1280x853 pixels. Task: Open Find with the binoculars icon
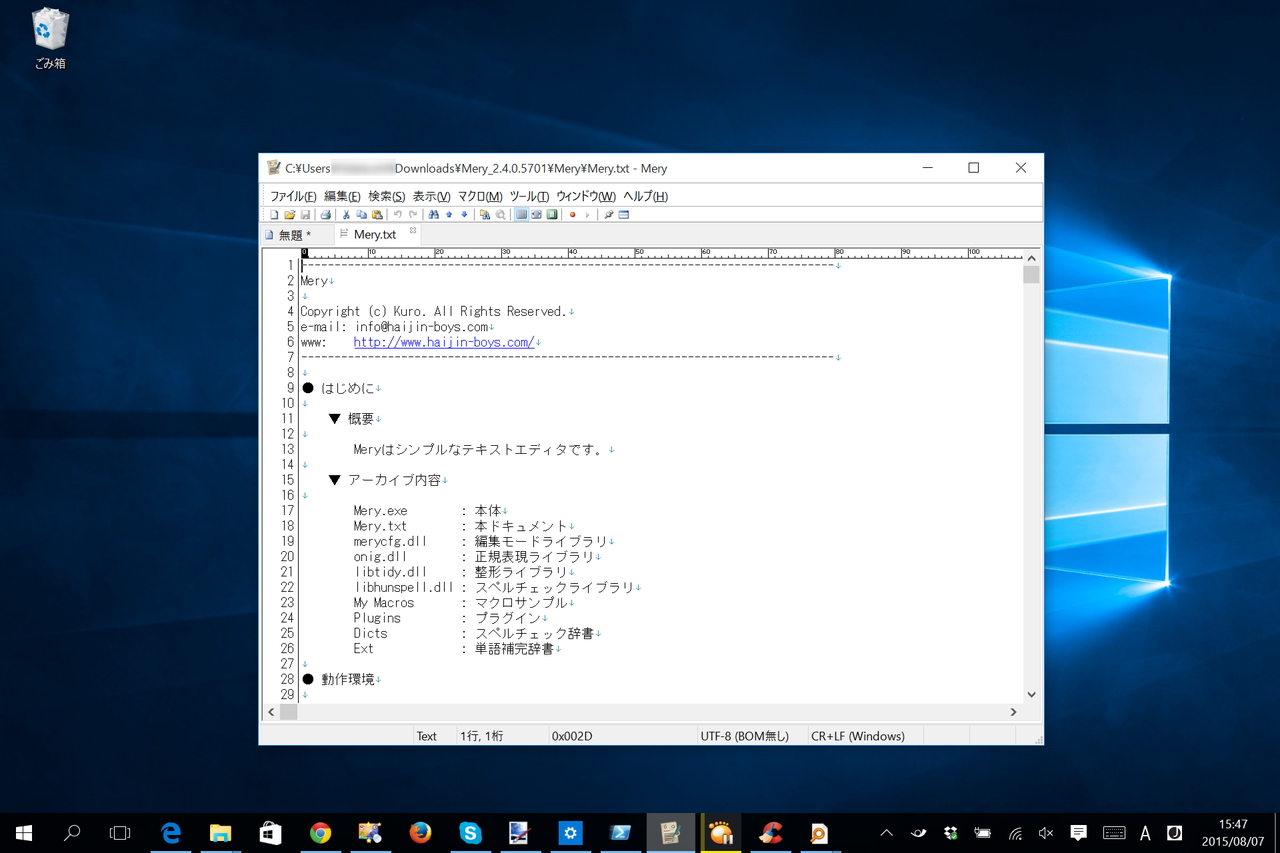[x=434, y=215]
